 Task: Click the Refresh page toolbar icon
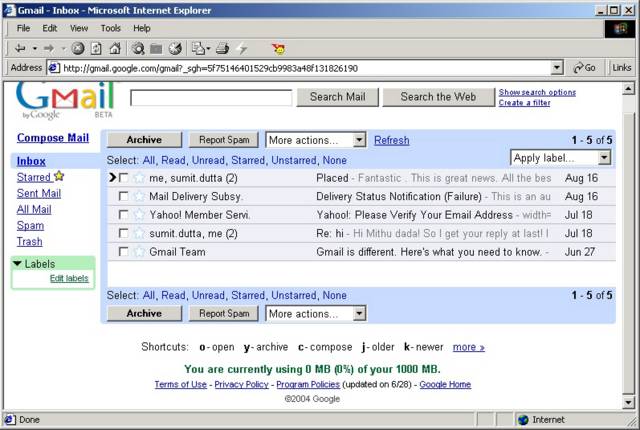click(96, 48)
